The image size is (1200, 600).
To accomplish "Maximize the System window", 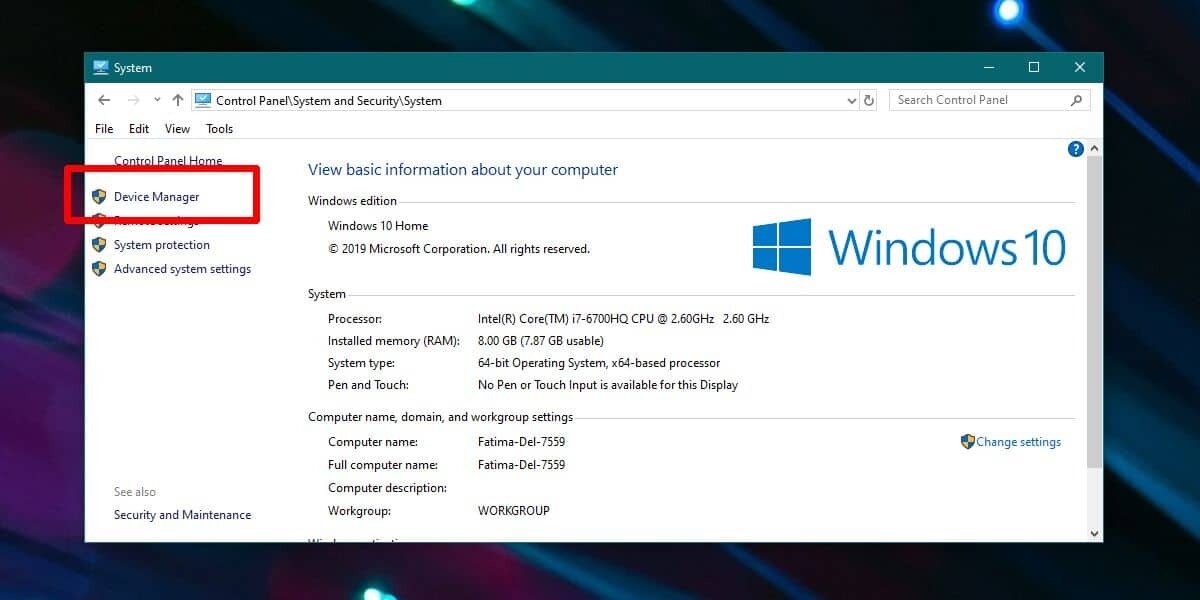I will pos(1034,67).
